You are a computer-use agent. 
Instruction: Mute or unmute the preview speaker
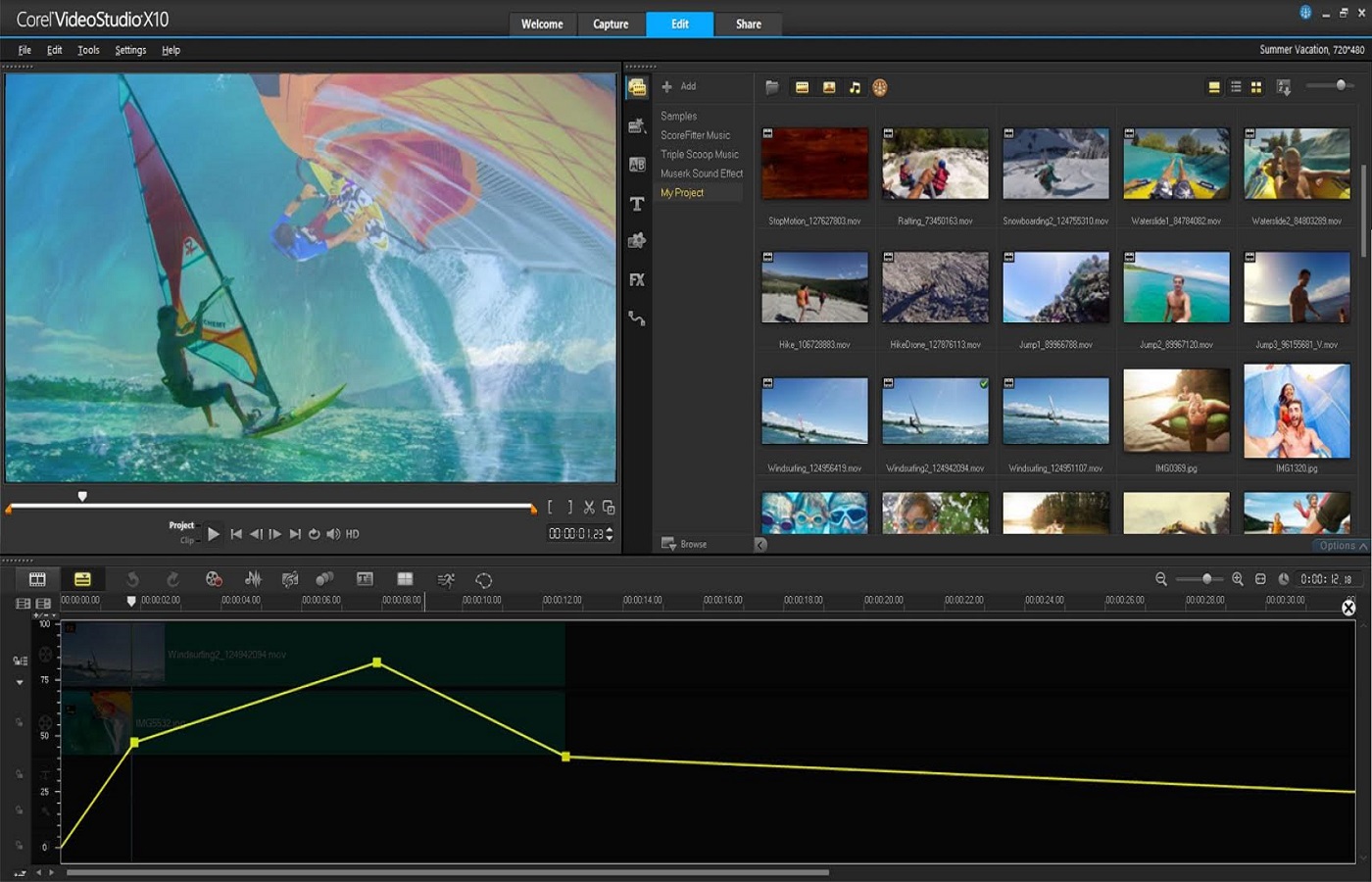click(x=333, y=534)
